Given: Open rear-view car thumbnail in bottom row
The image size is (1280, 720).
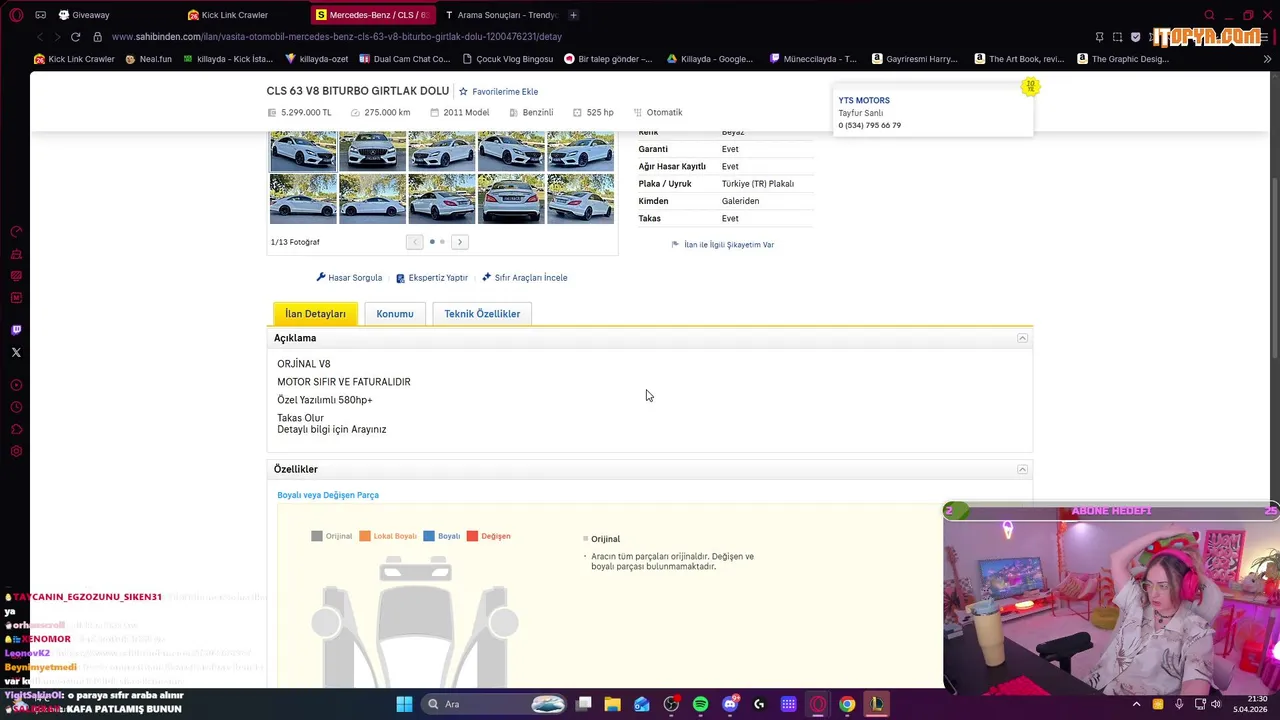Looking at the screenshot, I should 511,199.
